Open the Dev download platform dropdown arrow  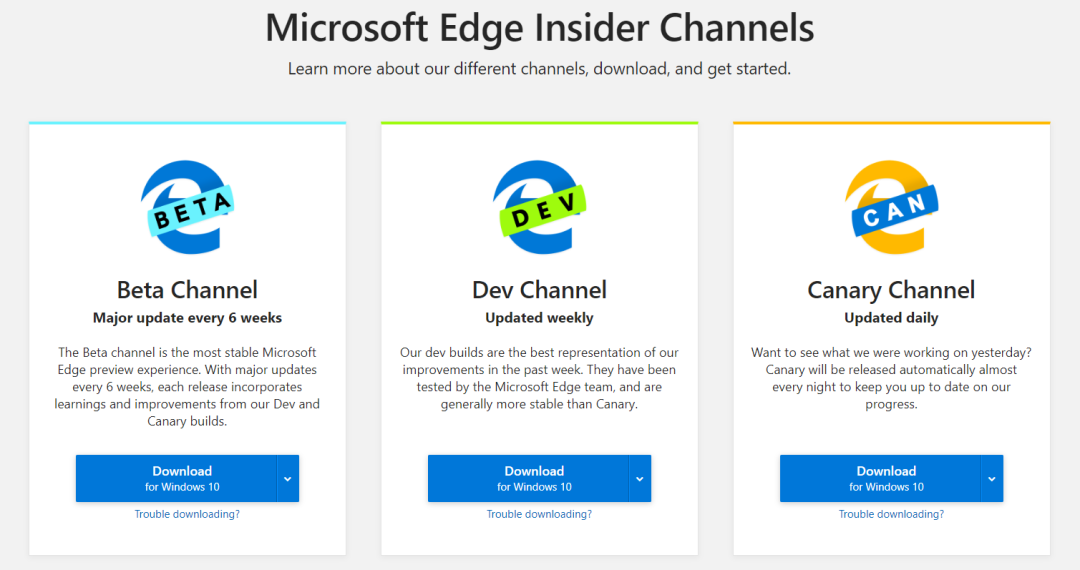[x=640, y=479]
